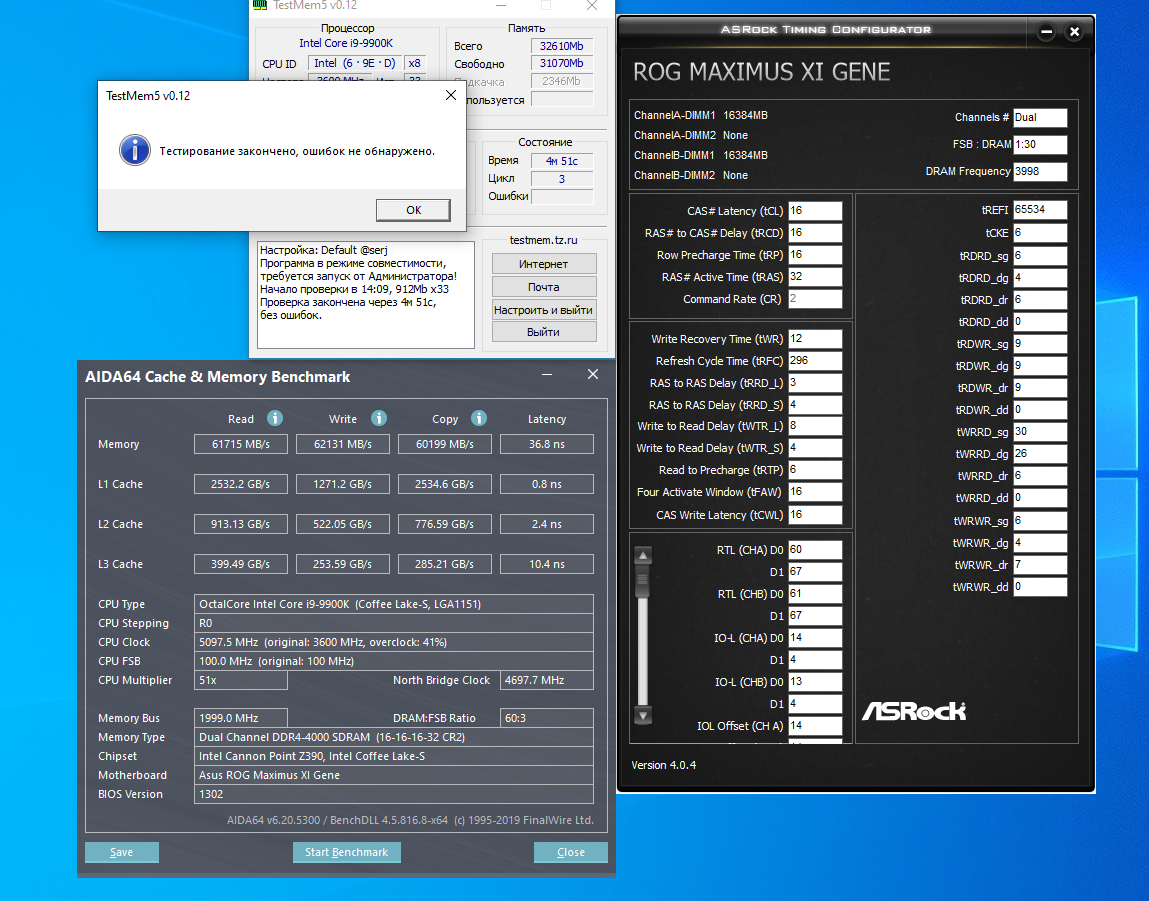Click Настроить и выйти button
This screenshot has width=1149, height=901.
[x=544, y=310]
